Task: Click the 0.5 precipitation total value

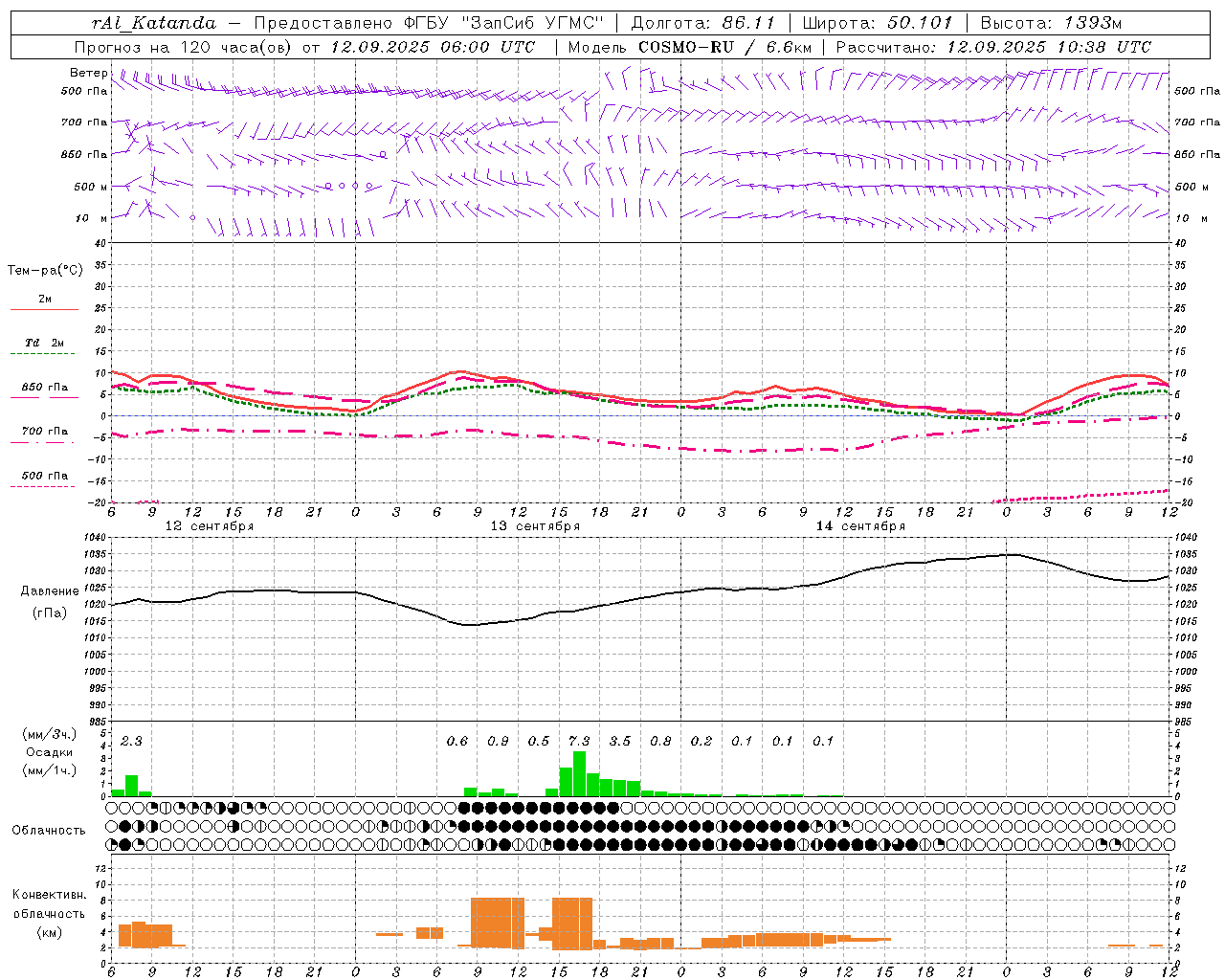Action: pyautogui.click(x=539, y=741)
